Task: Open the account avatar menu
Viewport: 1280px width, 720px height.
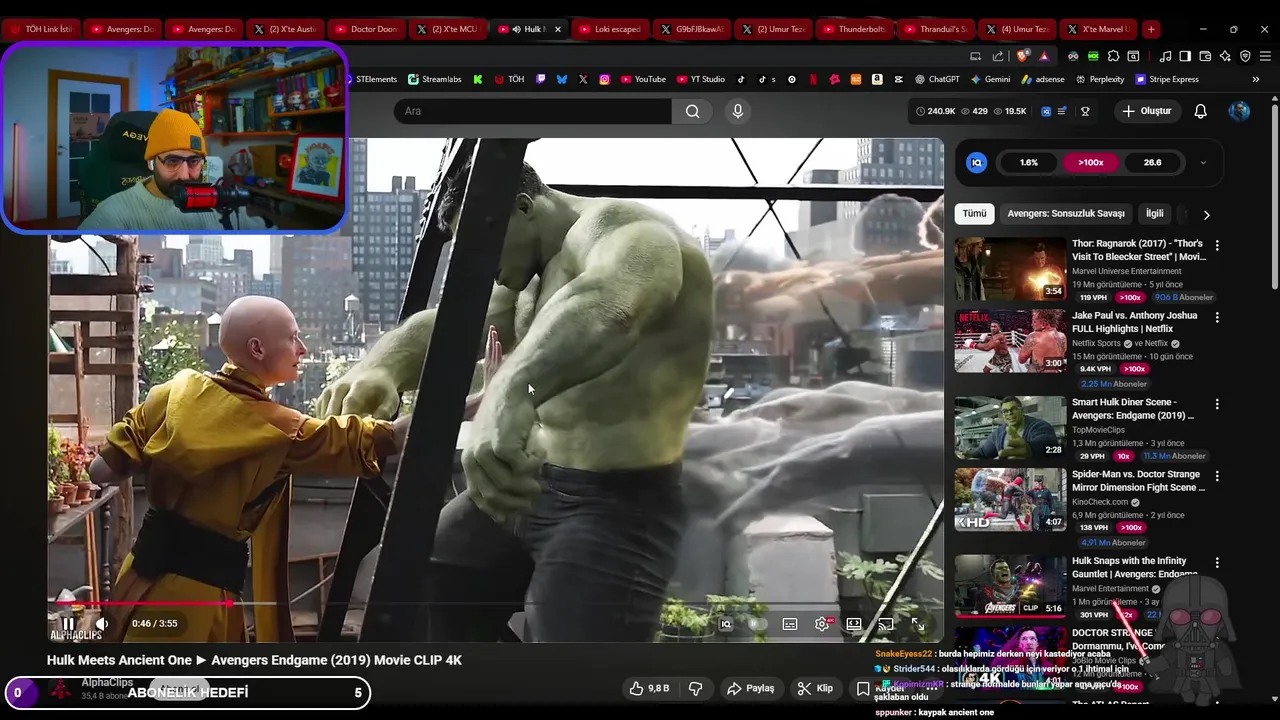Action: 1239,111
